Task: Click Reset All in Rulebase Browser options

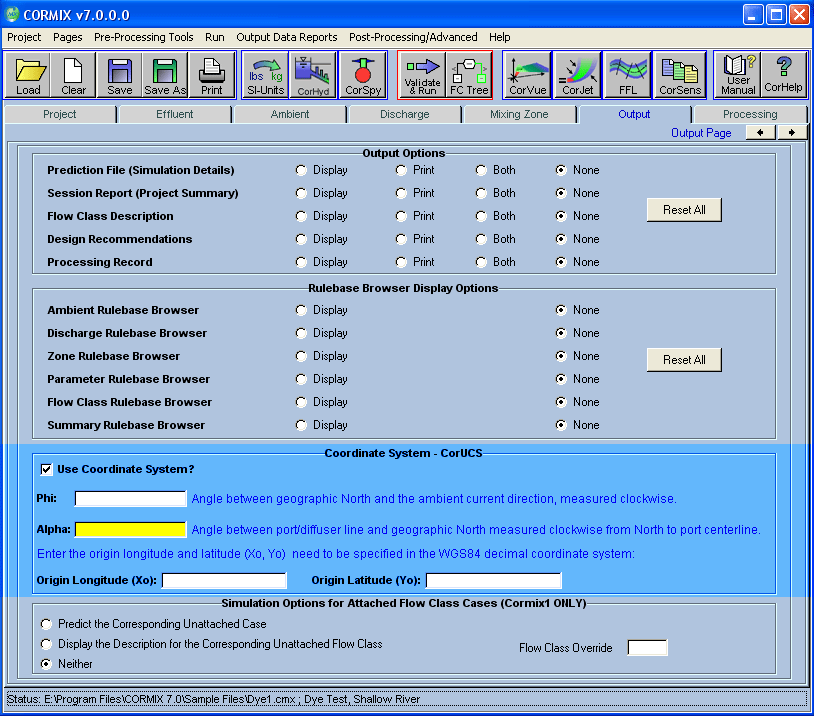Action: coord(684,360)
